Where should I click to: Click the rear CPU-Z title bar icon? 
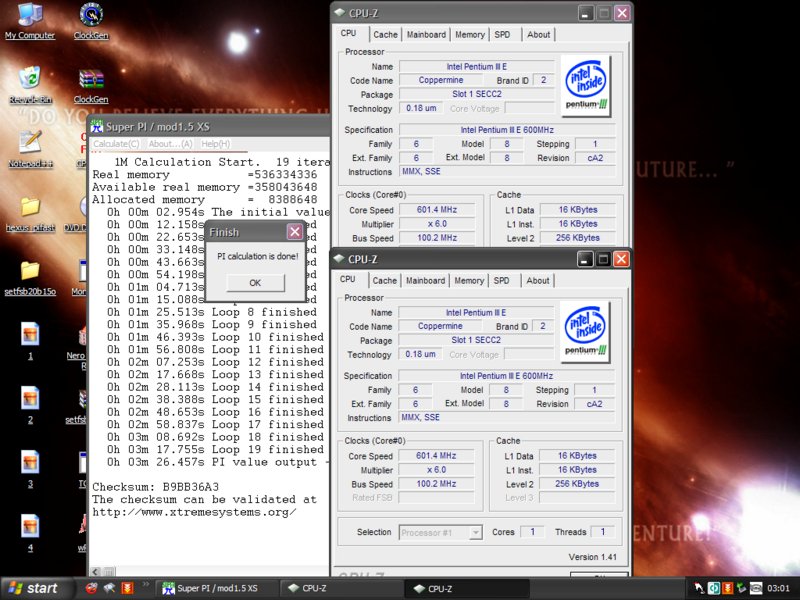point(339,12)
